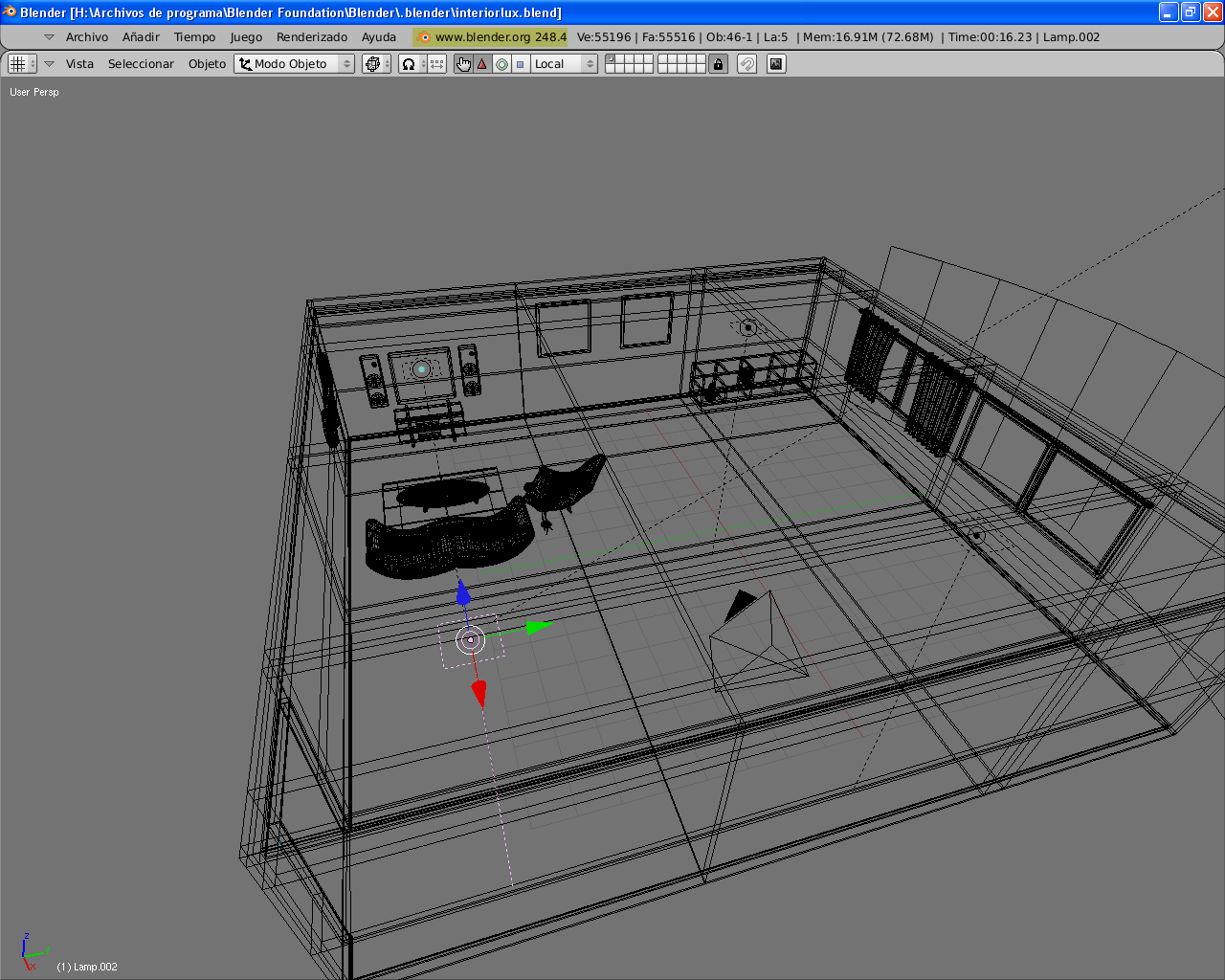Image resolution: width=1225 pixels, height=980 pixels.
Task: Click the Fa:55516 face count
Action: [x=669, y=37]
